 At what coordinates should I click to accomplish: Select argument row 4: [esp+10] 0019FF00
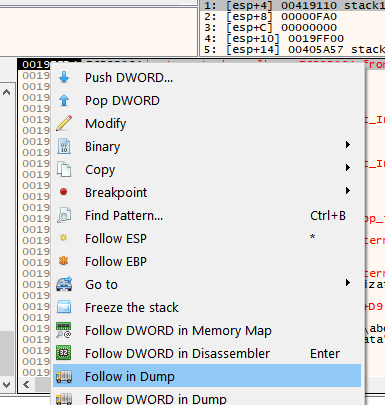tap(292, 38)
